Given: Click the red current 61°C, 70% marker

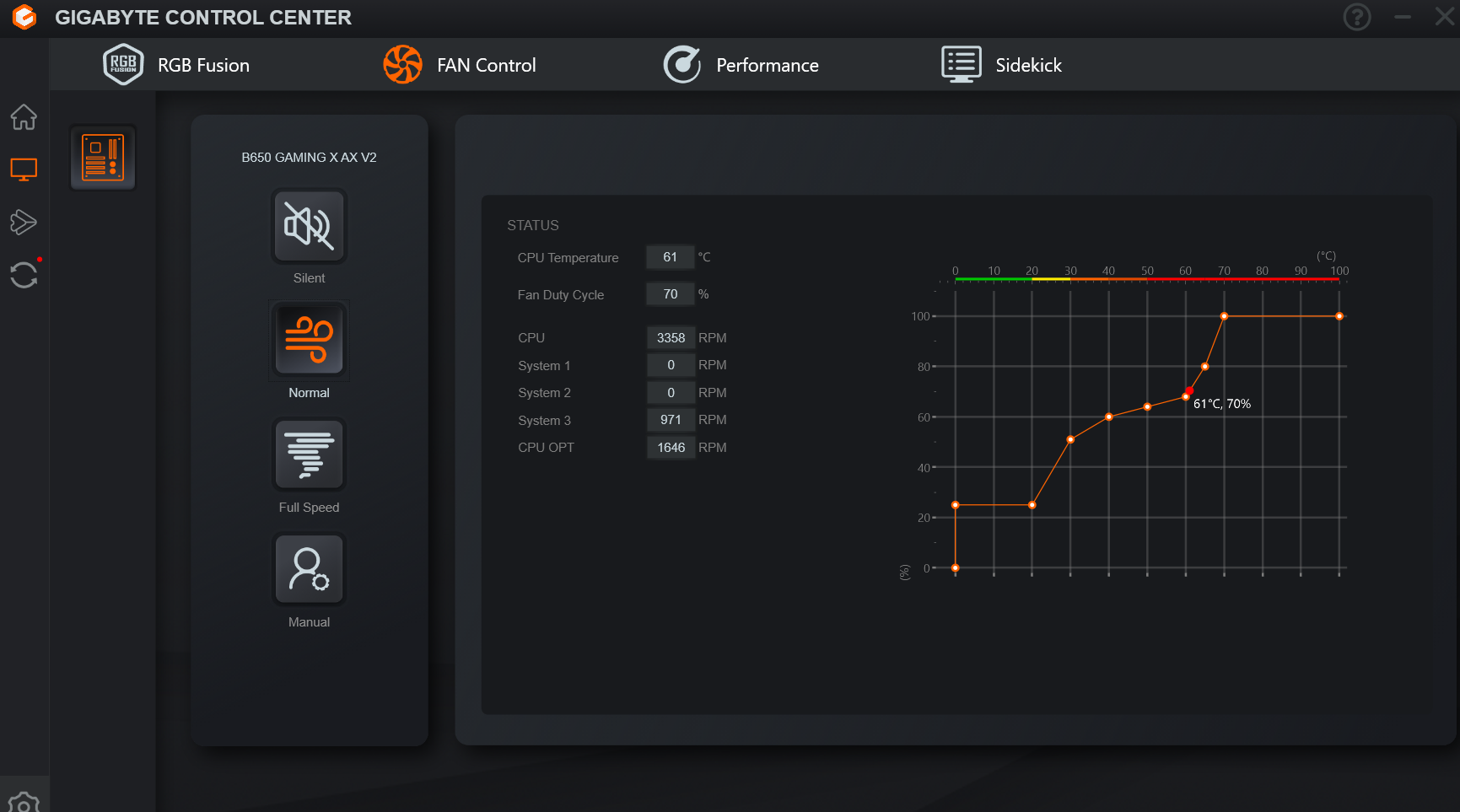Looking at the screenshot, I should [x=1189, y=391].
